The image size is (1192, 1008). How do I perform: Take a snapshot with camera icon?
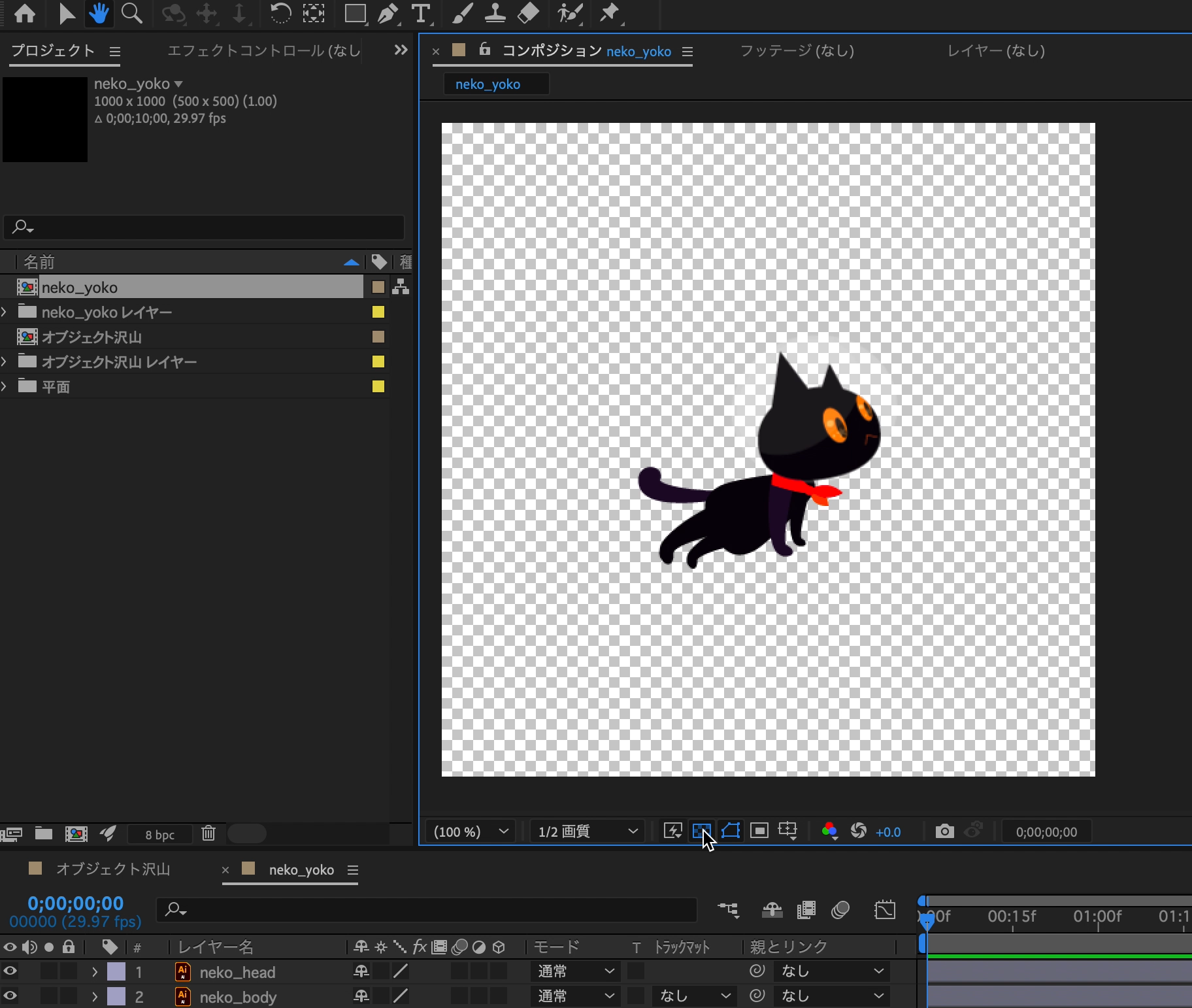(944, 832)
